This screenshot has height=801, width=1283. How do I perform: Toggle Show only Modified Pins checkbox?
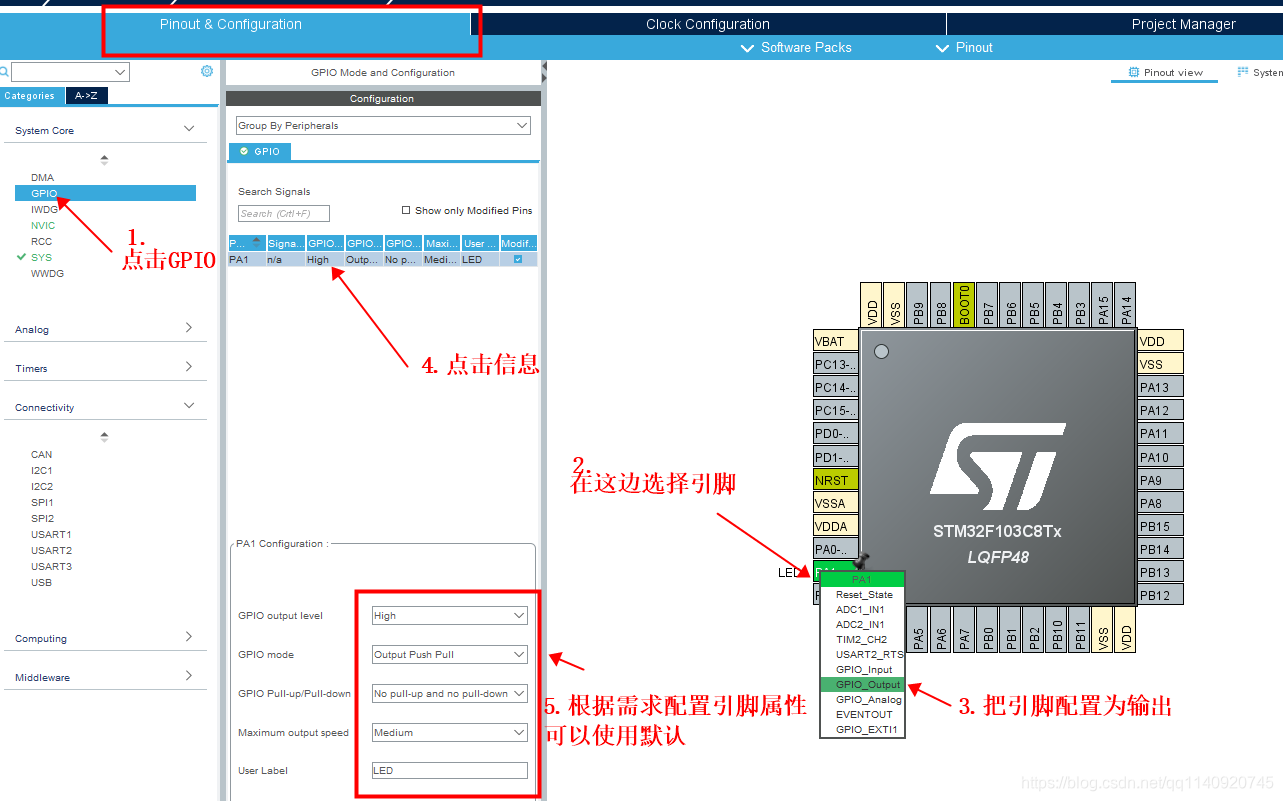pyautogui.click(x=406, y=210)
